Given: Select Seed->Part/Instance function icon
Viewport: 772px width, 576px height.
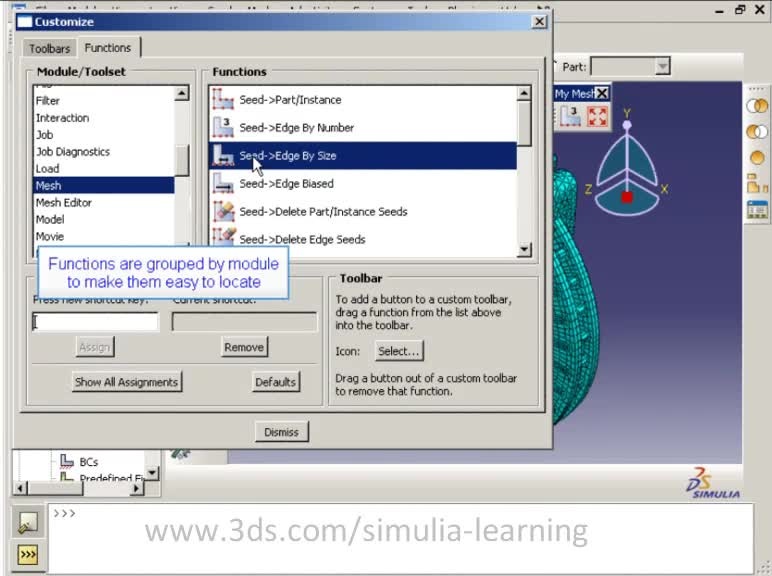Looking at the screenshot, I should tap(223, 99).
